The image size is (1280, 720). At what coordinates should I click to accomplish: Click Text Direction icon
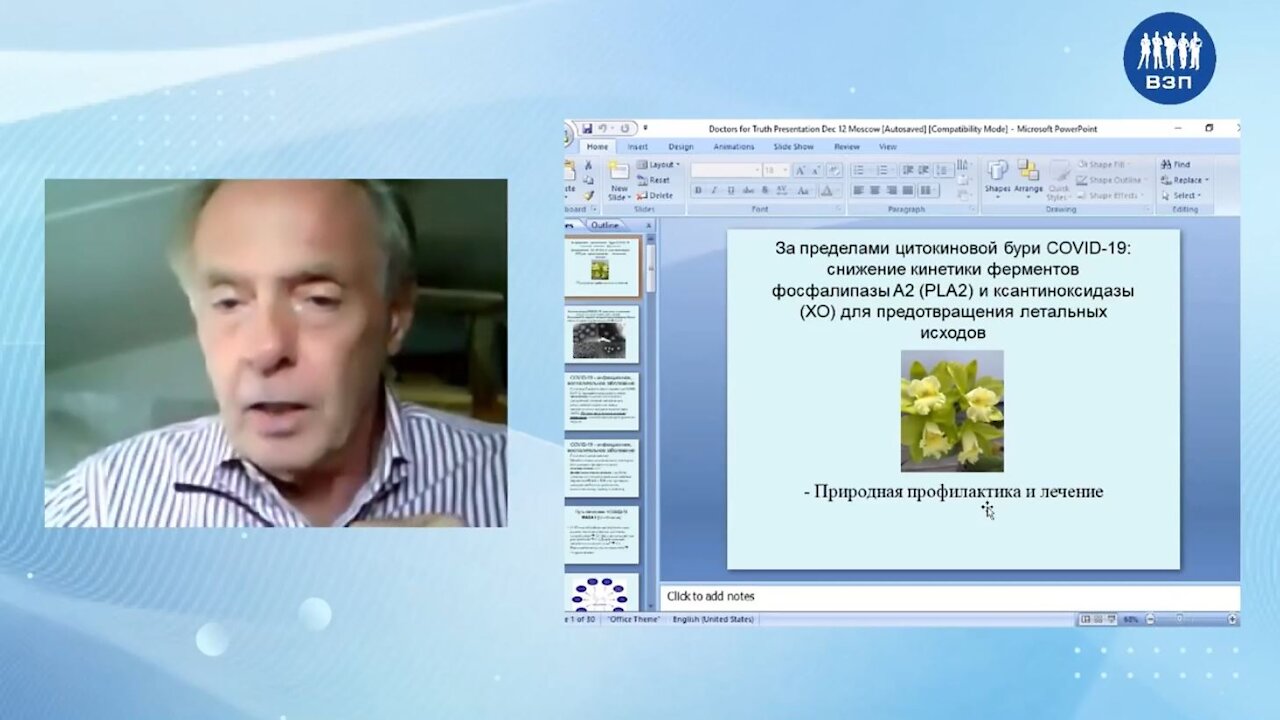pos(963,165)
